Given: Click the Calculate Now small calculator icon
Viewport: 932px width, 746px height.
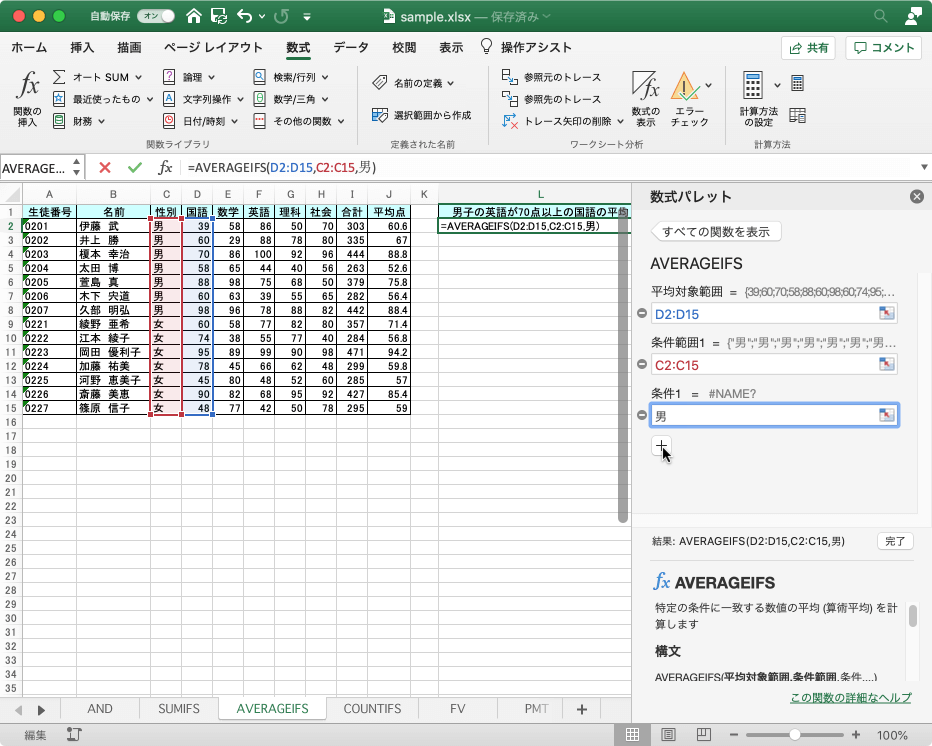Looking at the screenshot, I should pos(798,83).
